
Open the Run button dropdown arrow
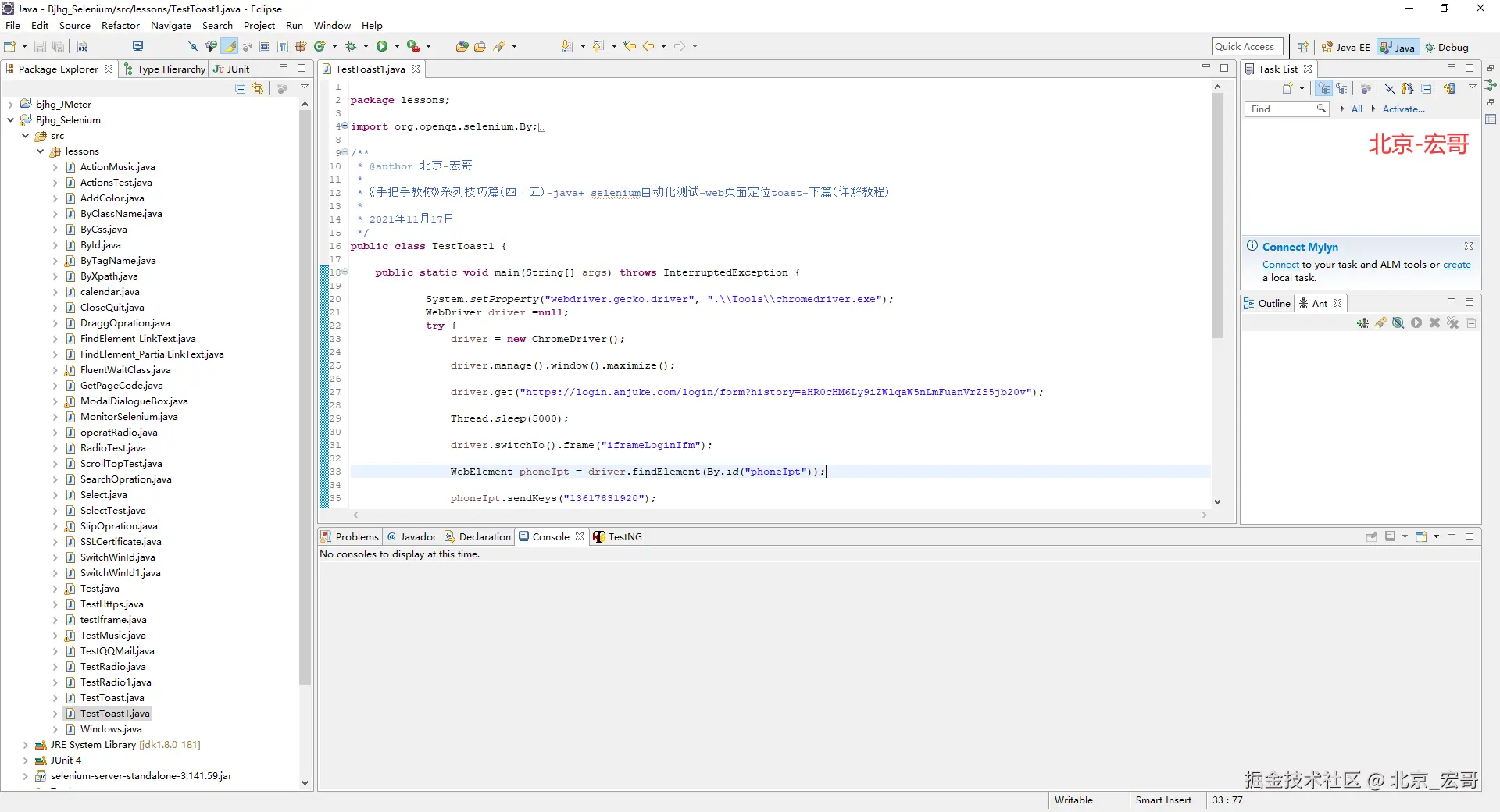click(397, 47)
